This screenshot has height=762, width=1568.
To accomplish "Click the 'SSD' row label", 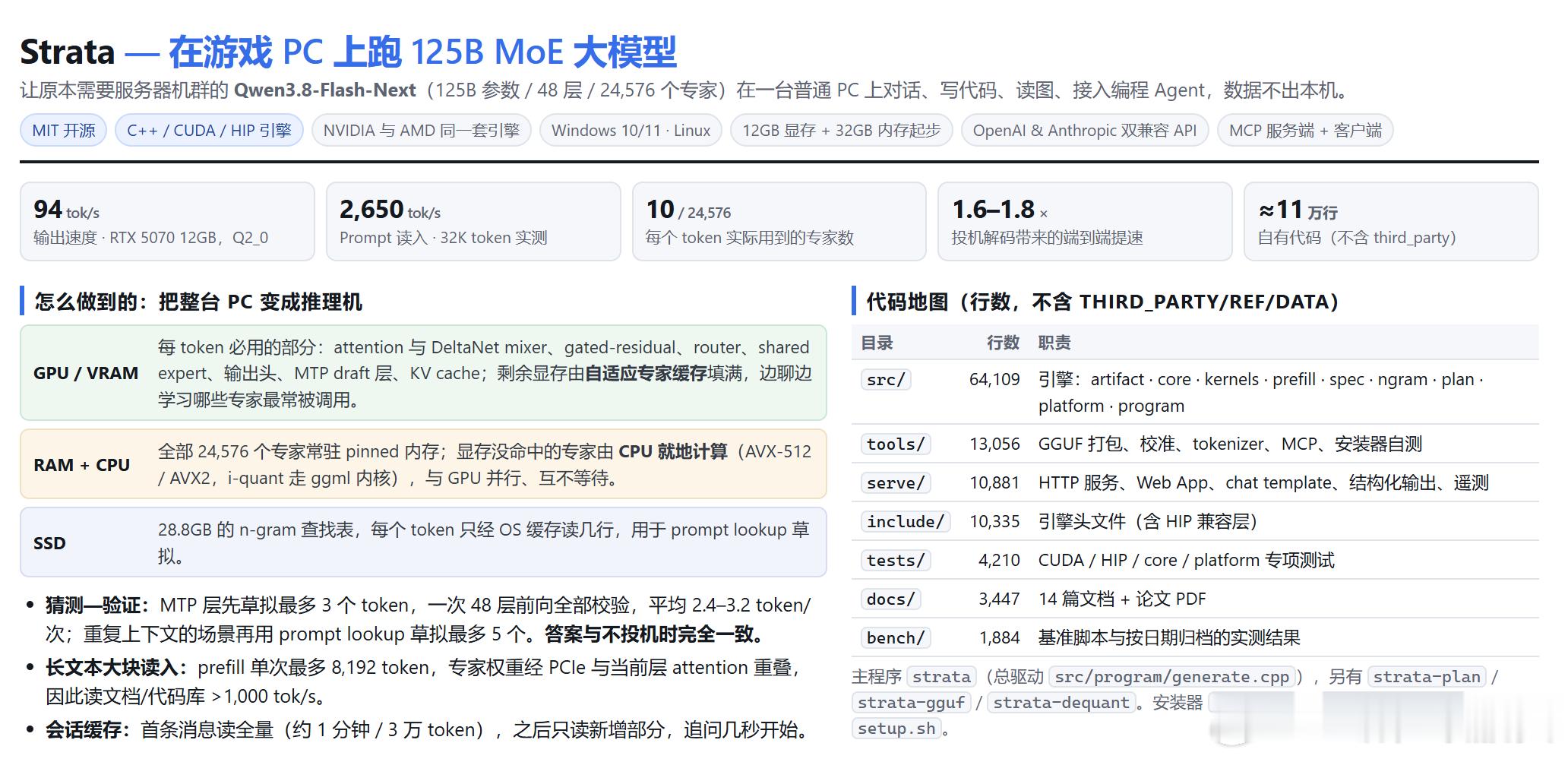I will click(x=49, y=543).
